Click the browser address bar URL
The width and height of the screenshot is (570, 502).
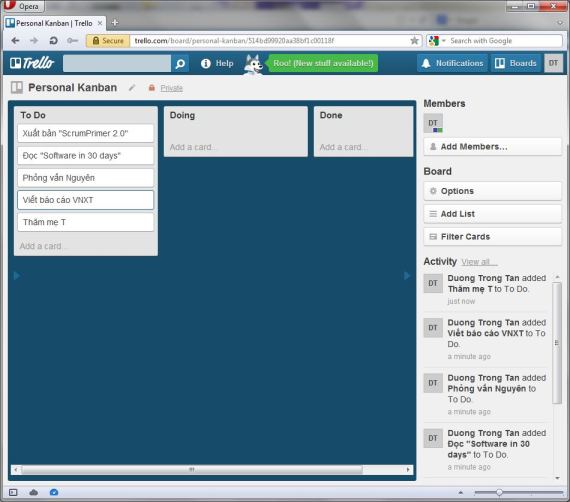(x=234, y=41)
